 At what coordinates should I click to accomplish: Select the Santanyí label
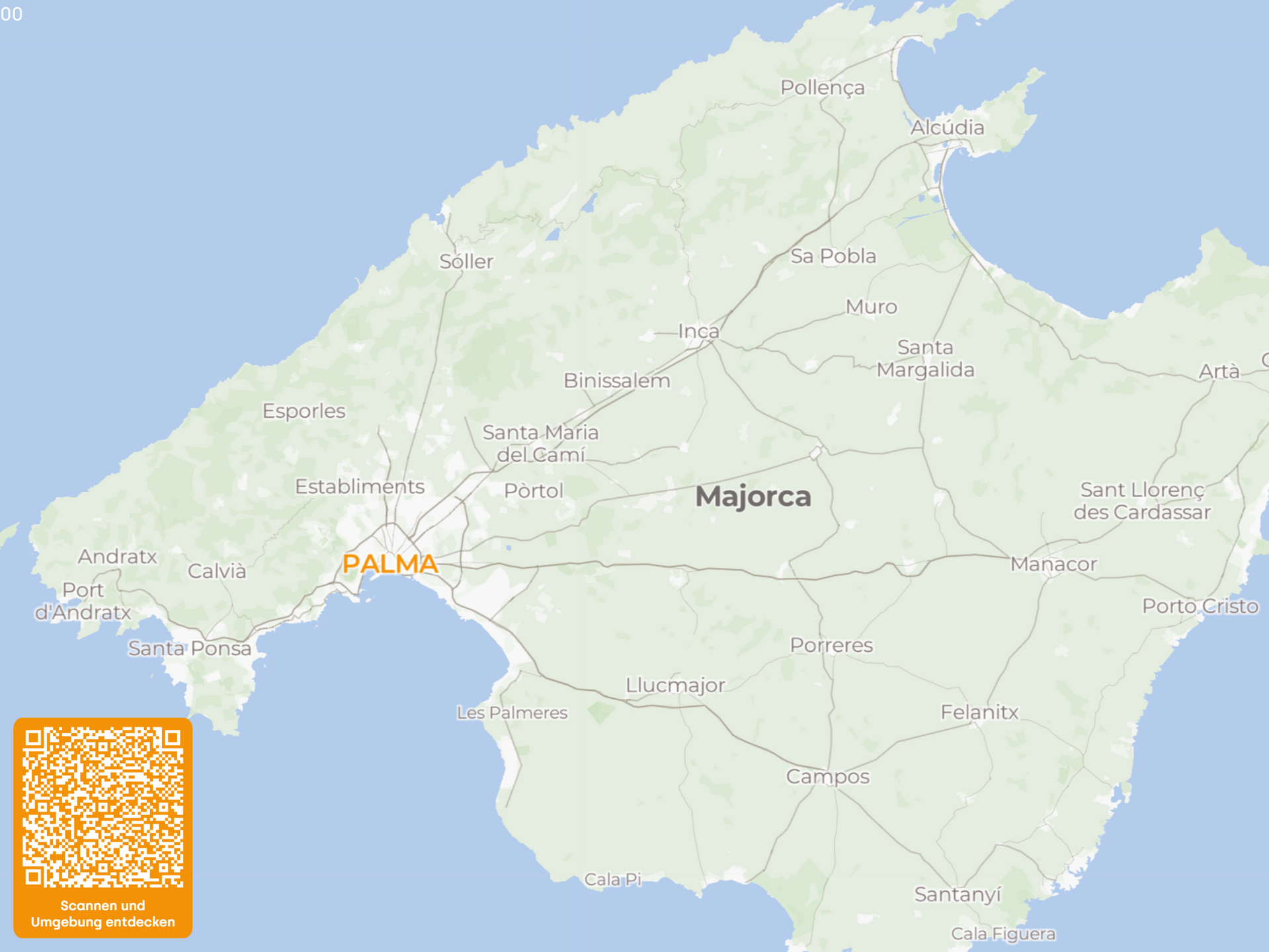[x=958, y=894]
